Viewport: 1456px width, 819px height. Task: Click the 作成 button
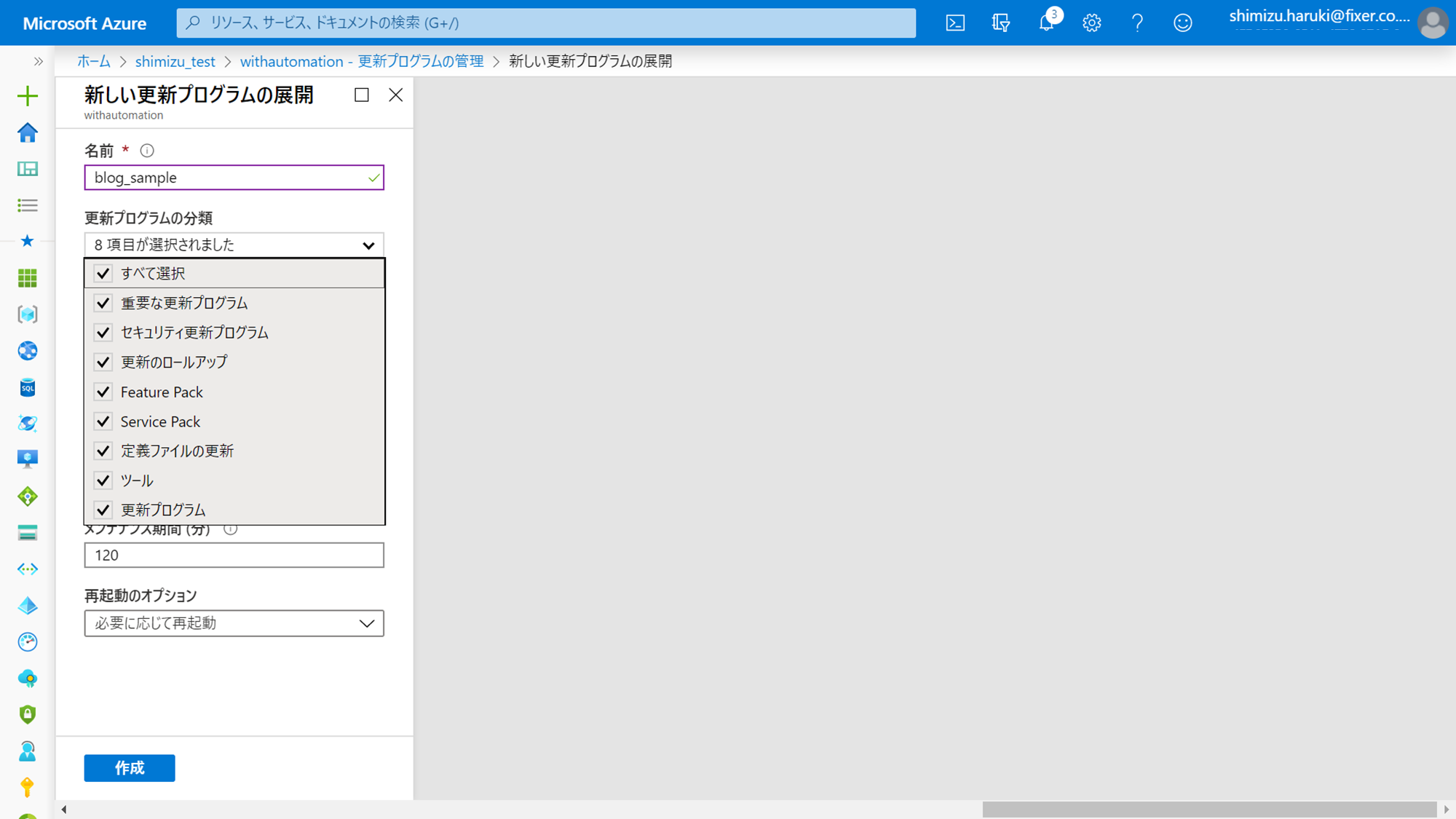pos(130,768)
